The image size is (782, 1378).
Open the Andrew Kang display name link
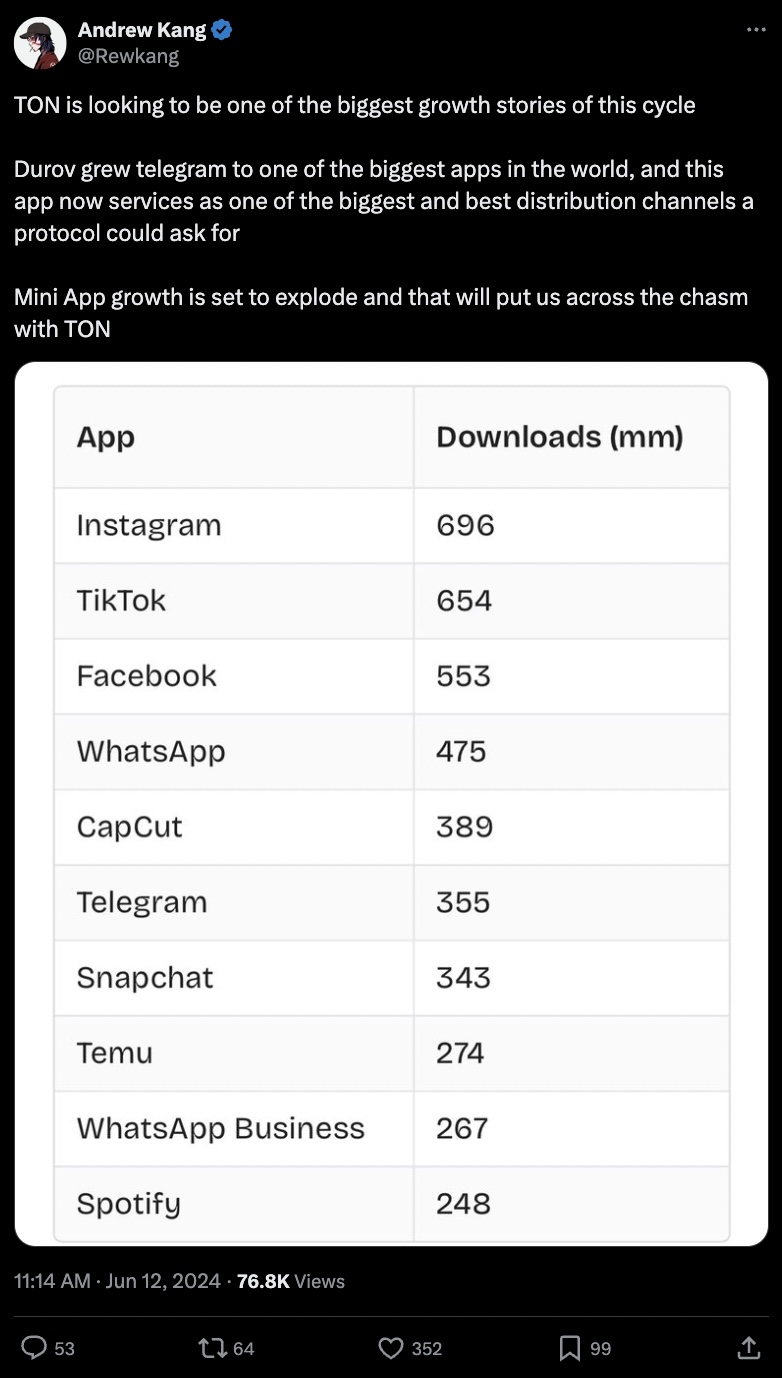pyautogui.click(x=142, y=30)
